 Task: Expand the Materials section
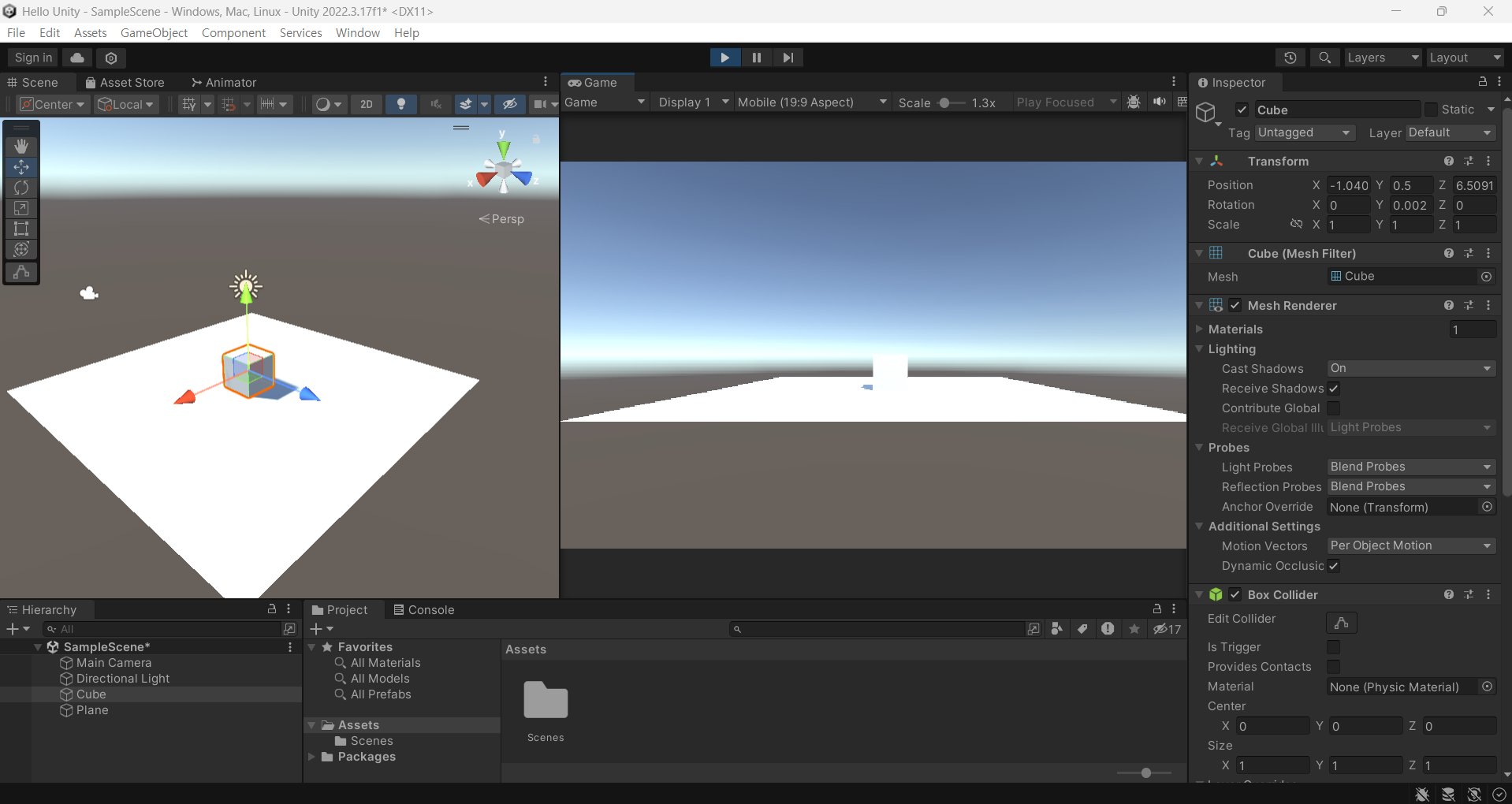1200,329
